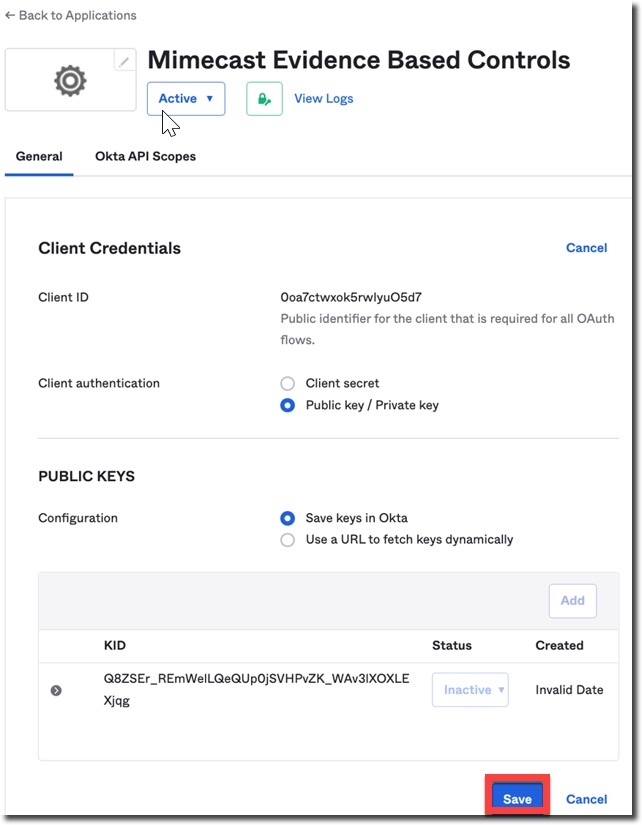Click the back arrow to Applications

(11, 15)
